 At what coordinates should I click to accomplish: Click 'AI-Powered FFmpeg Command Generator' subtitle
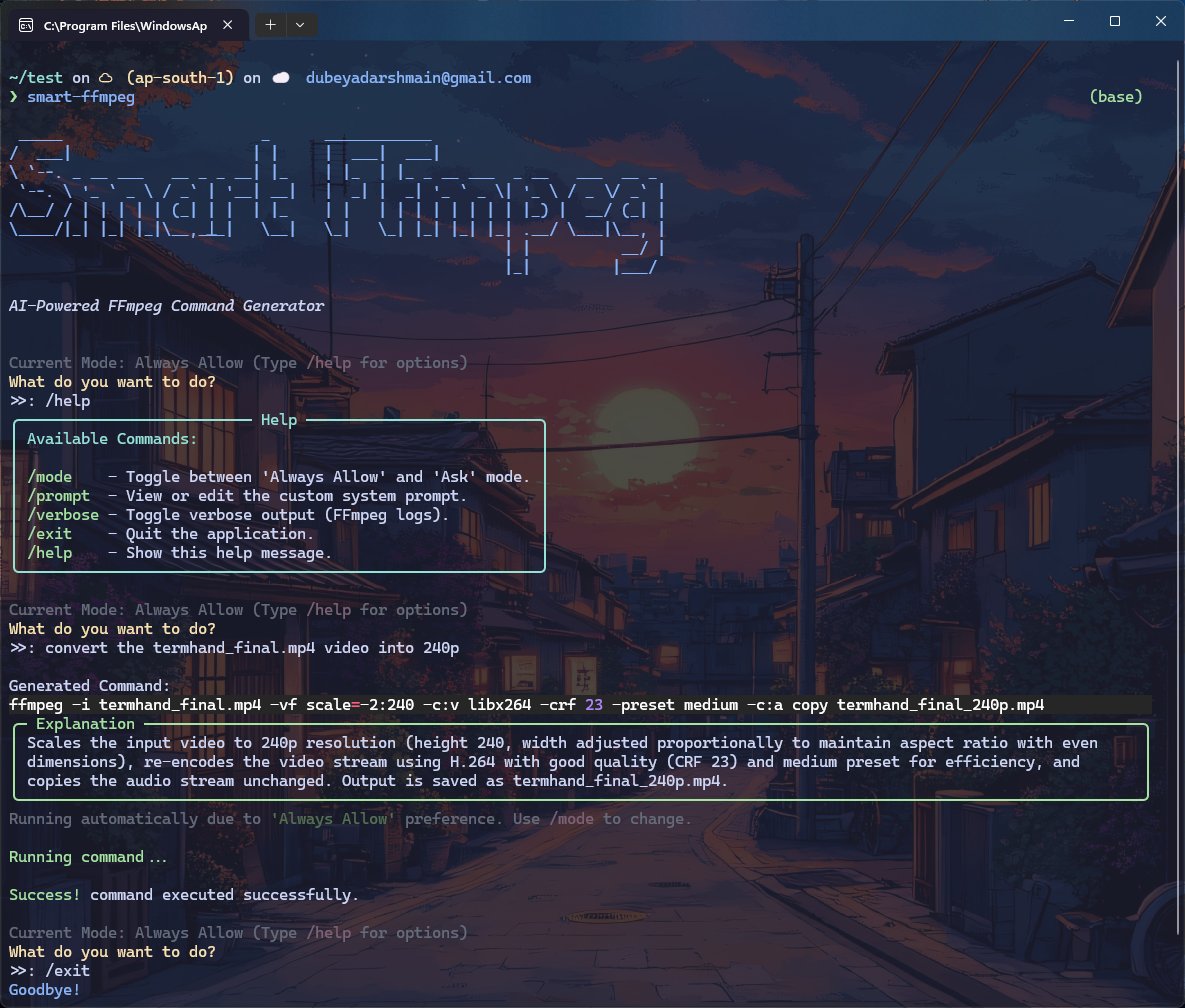[166, 306]
